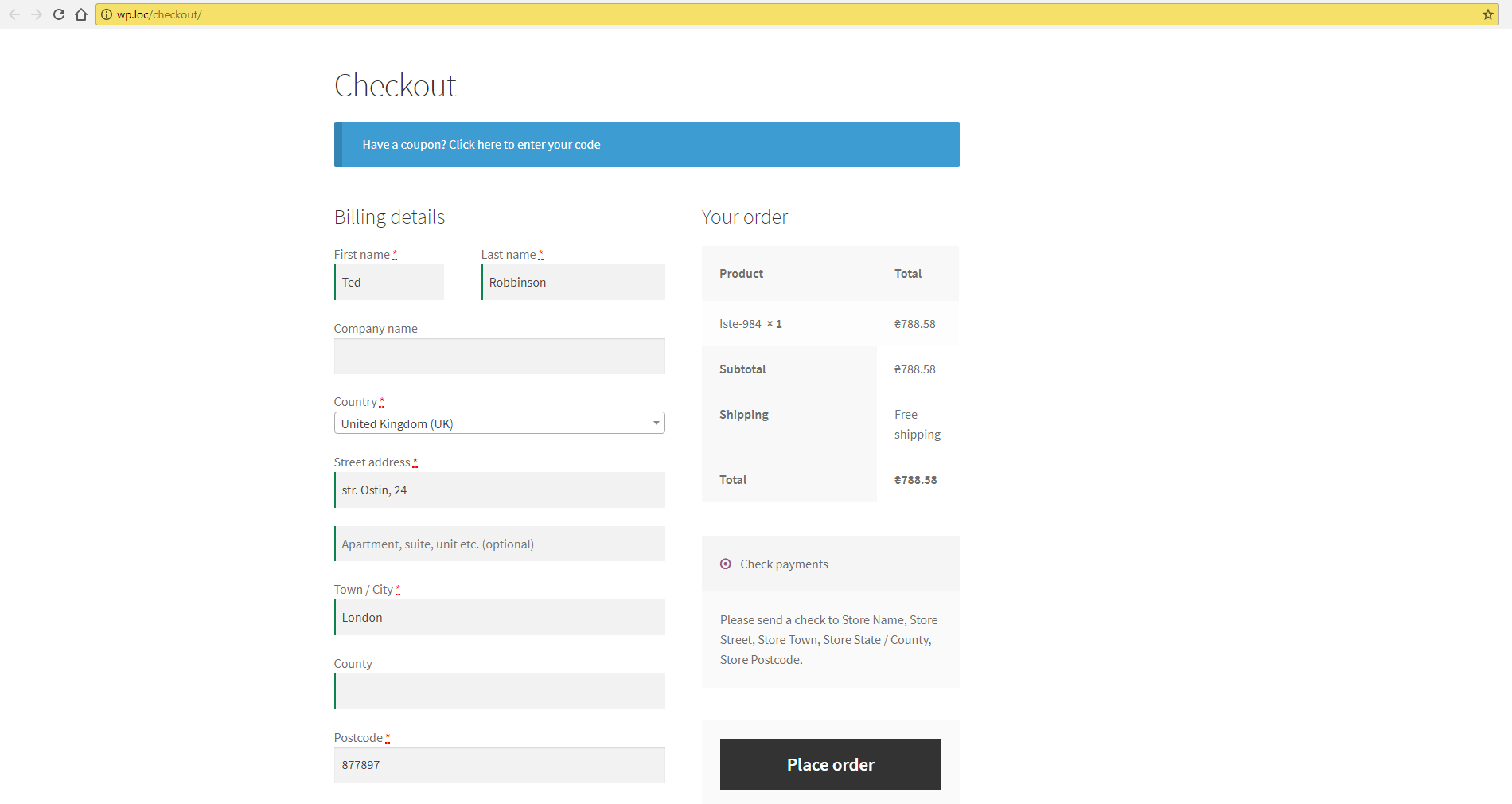The width and height of the screenshot is (1512, 804).
Task: Edit the First name field
Action: pyautogui.click(x=389, y=283)
